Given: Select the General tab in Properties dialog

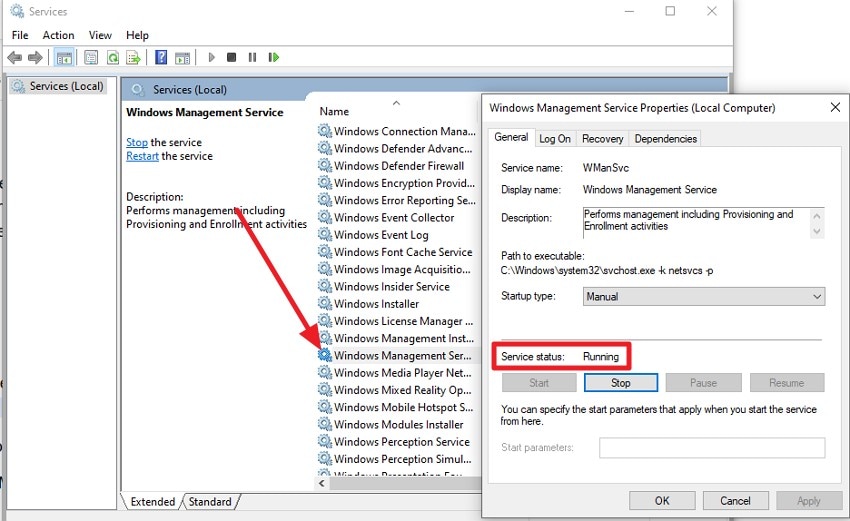Looking at the screenshot, I should 511,137.
